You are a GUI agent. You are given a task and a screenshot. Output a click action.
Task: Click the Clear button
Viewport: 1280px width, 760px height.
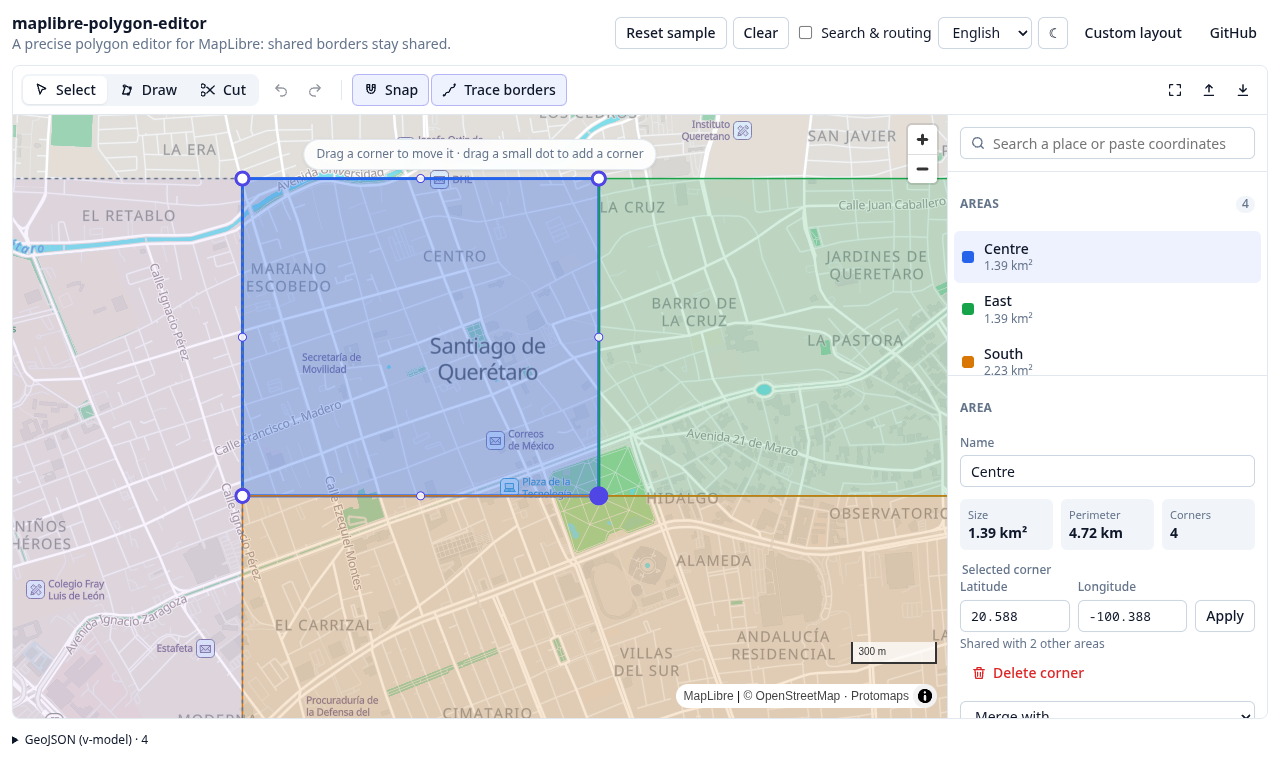(x=761, y=33)
